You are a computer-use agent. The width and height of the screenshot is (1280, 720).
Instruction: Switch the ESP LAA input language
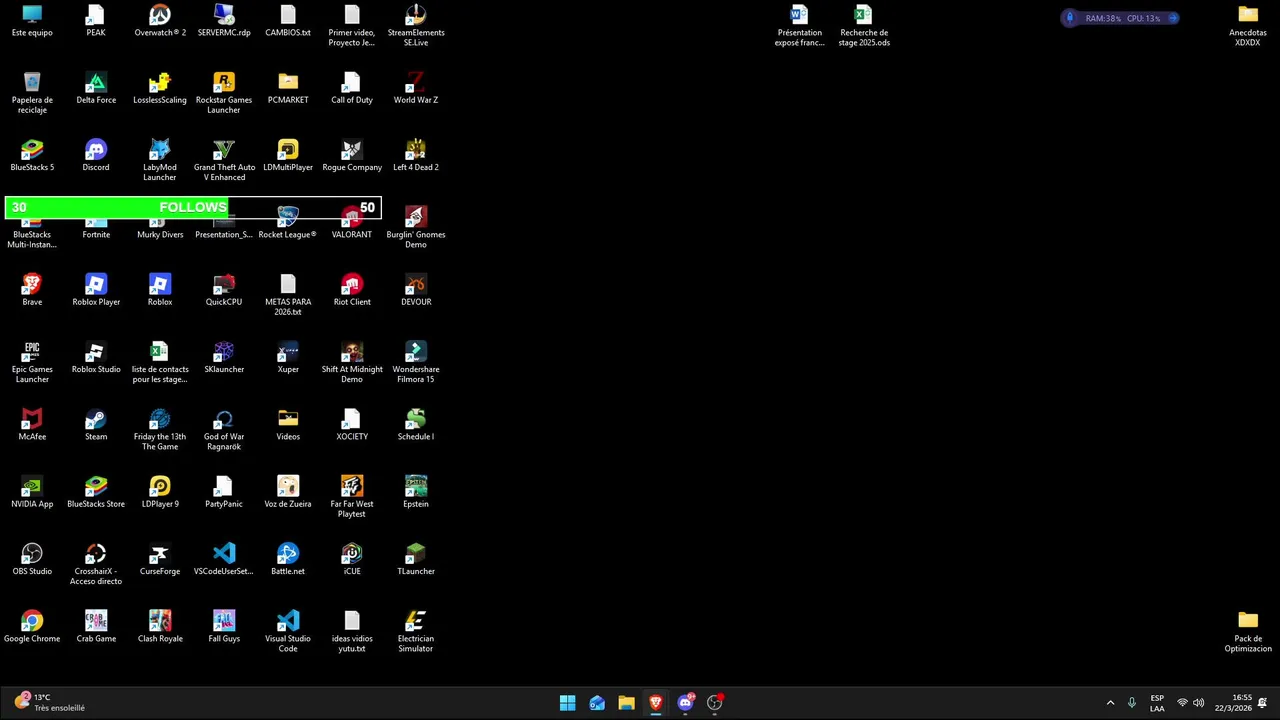click(x=1157, y=703)
